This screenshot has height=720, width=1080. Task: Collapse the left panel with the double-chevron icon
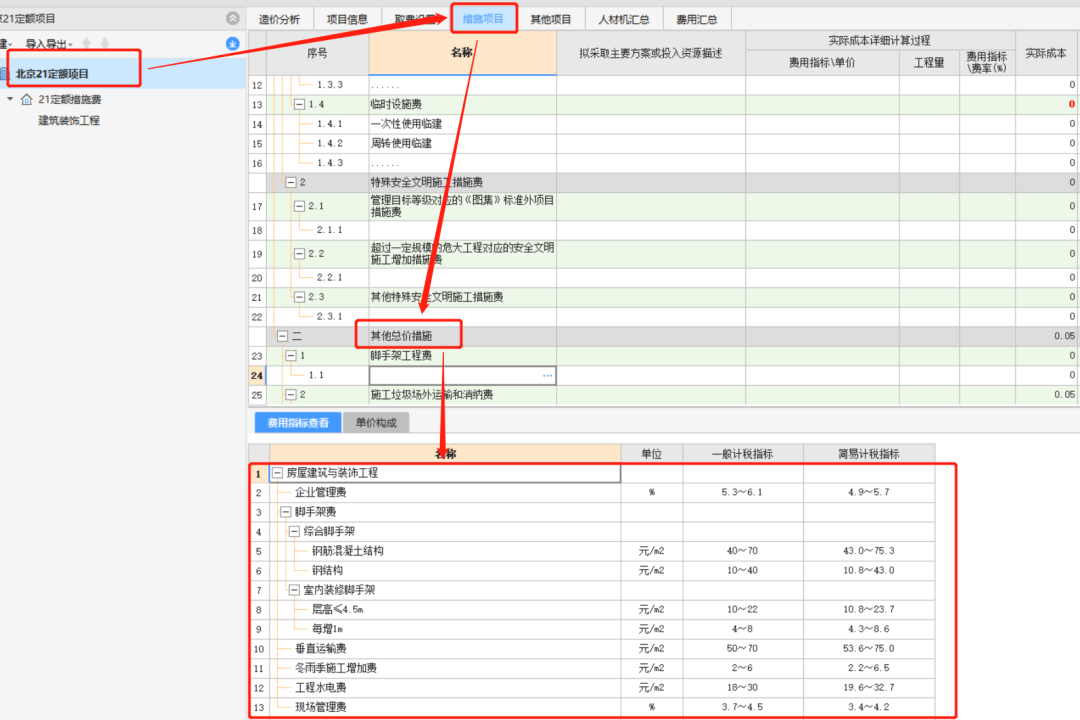point(232,18)
